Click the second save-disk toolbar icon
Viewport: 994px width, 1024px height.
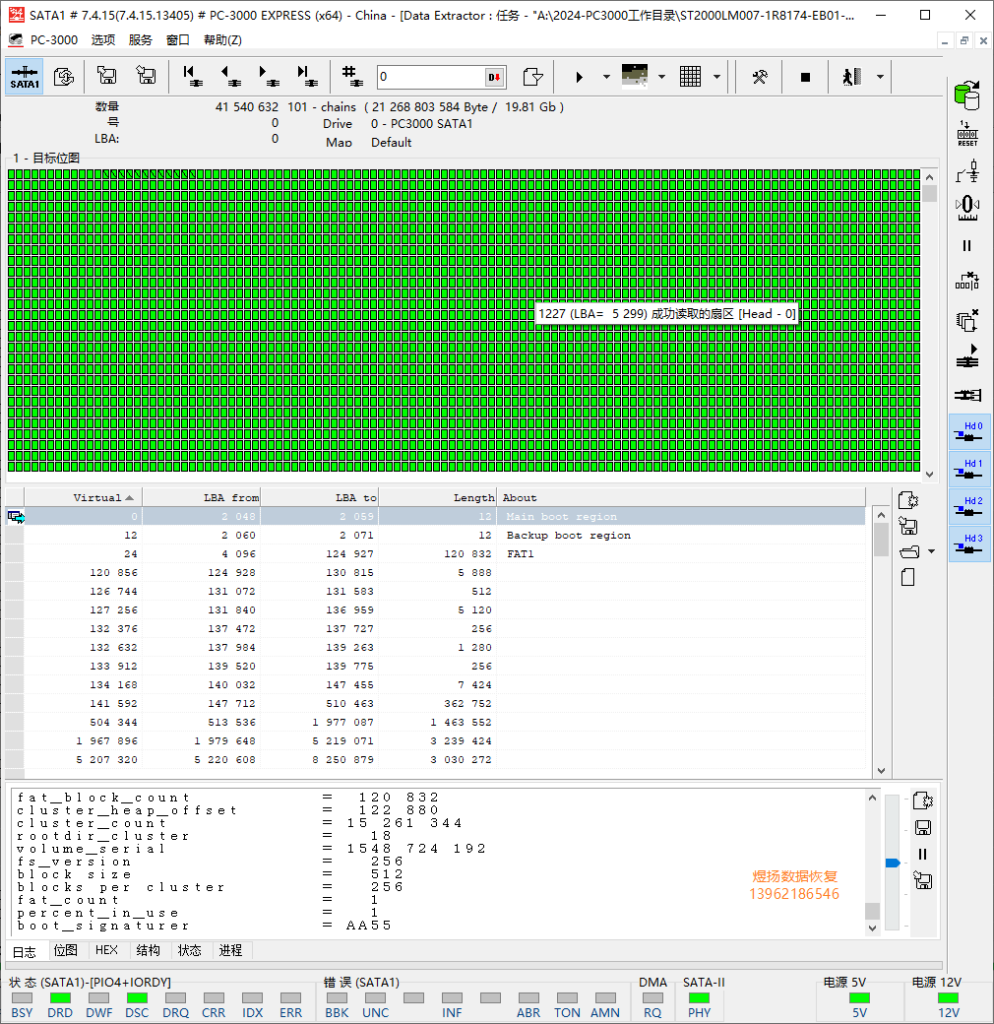click(x=146, y=76)
